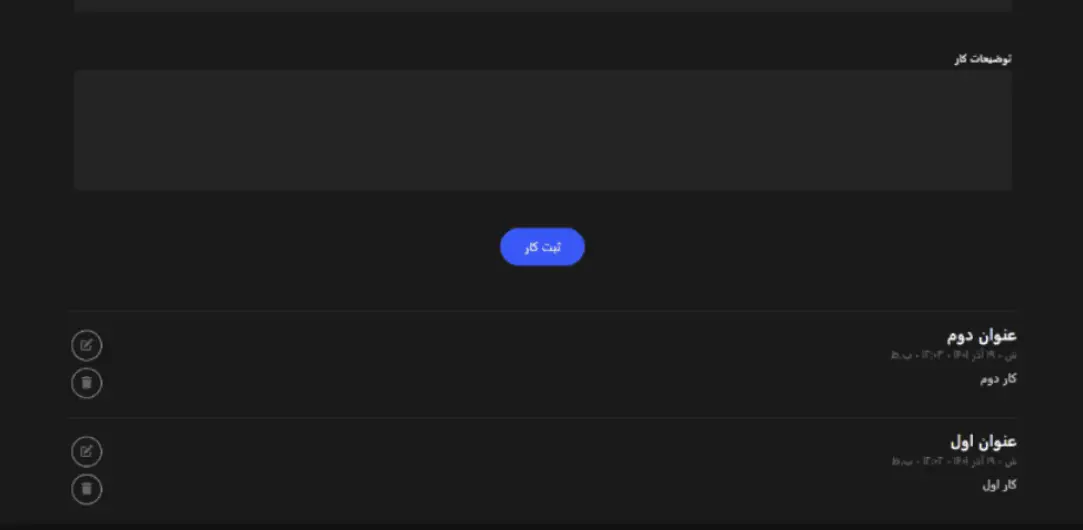Click pencil icon beside کار اول entry
This screenshot has height=530, width=1083.
click(86, 452)
